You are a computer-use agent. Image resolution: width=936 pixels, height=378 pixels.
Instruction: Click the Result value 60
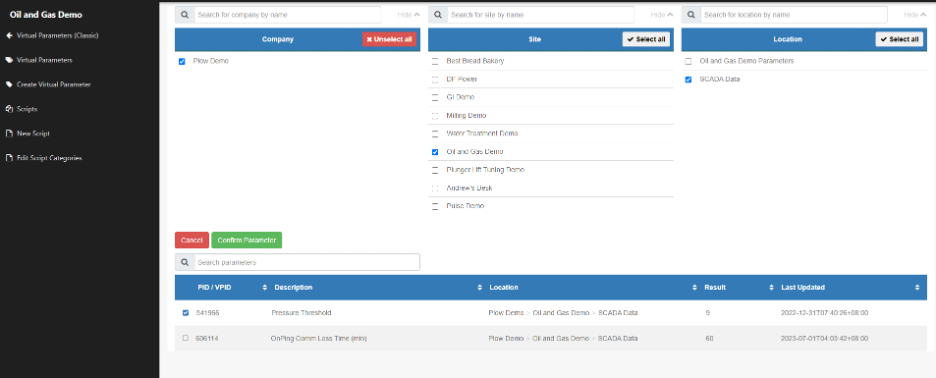tap(709, 339)
